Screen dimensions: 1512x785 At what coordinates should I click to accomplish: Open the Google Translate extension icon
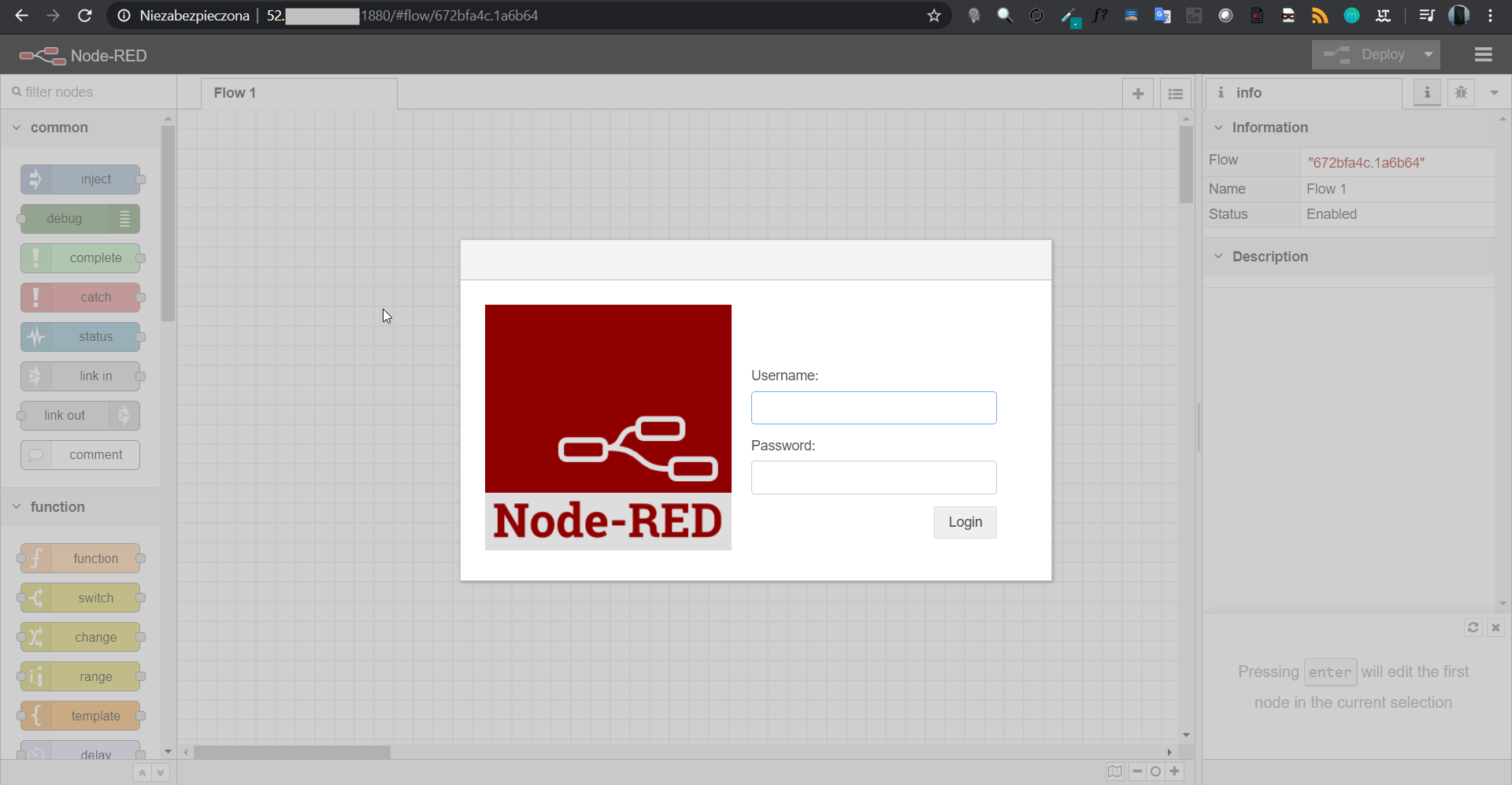point(1162,16)
